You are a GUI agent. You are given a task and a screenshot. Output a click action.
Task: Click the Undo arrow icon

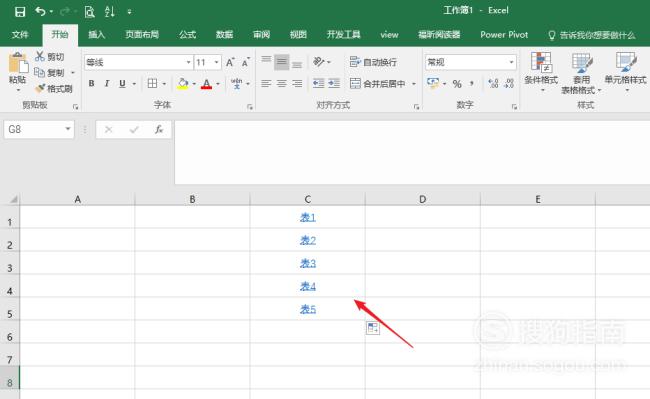coord(40,12)
